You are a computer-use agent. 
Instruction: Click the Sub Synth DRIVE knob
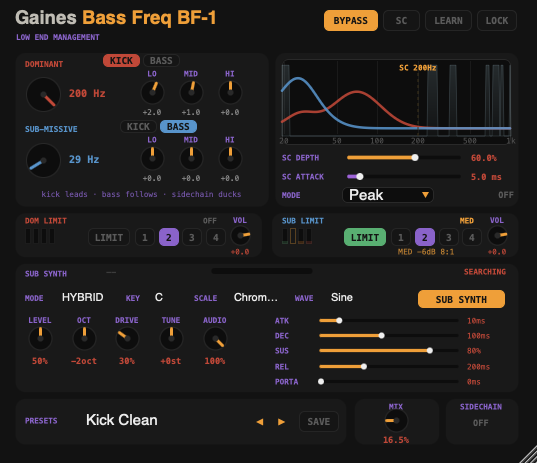(127, 338)
